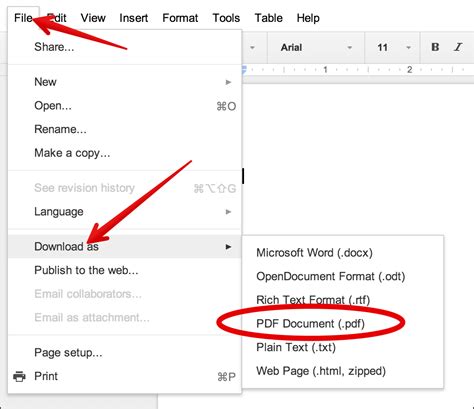
Task: Open the Tools menu
Action: [226, 18]
